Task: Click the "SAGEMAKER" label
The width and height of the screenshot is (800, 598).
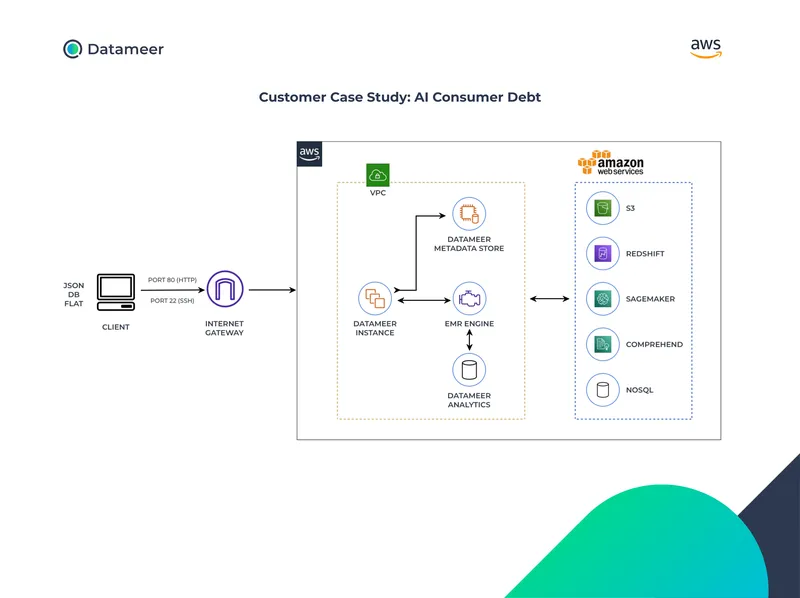Action: tap(650, 299)
